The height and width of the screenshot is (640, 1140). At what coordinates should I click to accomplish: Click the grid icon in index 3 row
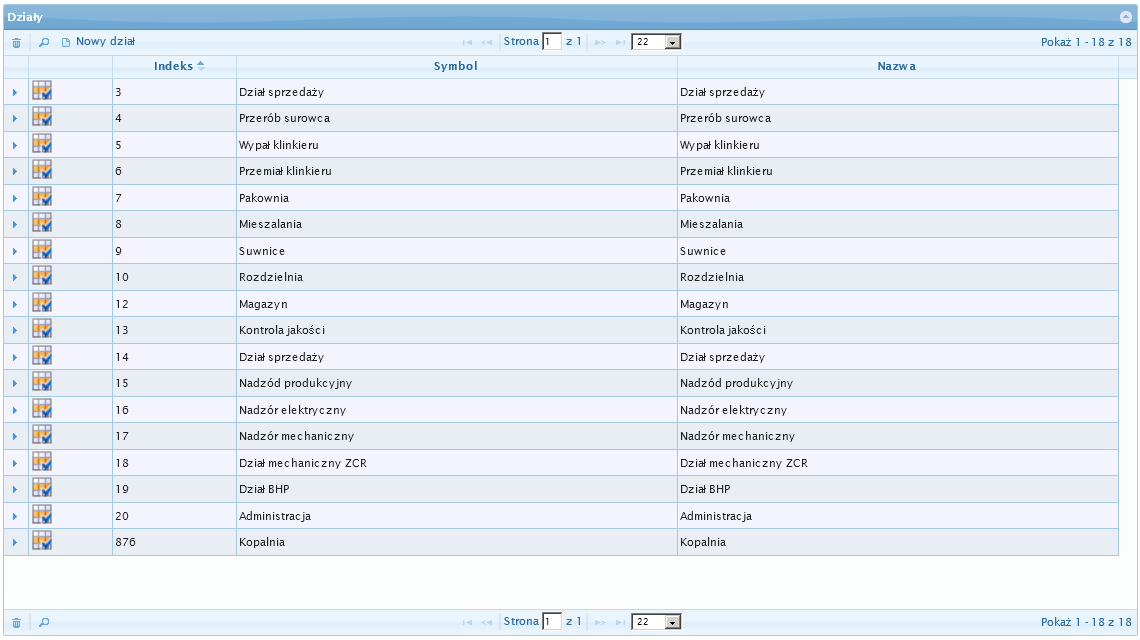[x=42, y=91]
